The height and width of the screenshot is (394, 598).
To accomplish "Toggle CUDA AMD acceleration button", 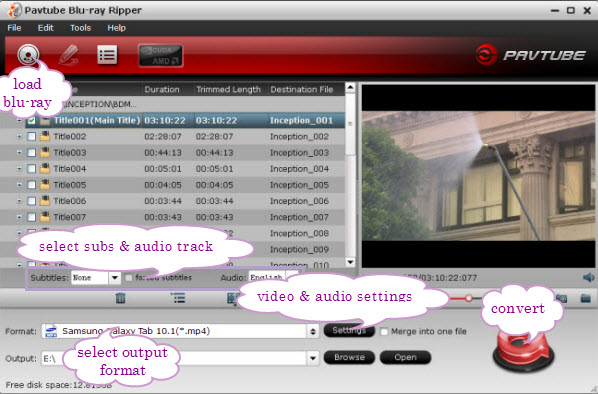I will (x=161, y=56).
